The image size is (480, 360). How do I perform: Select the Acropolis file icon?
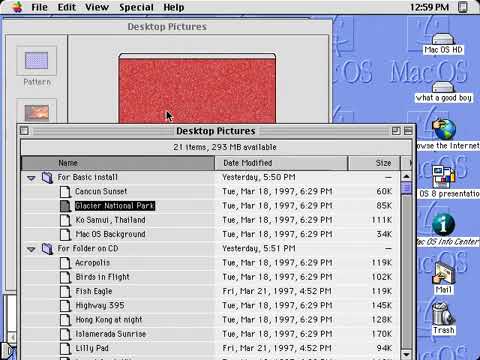tap(65, 263)
